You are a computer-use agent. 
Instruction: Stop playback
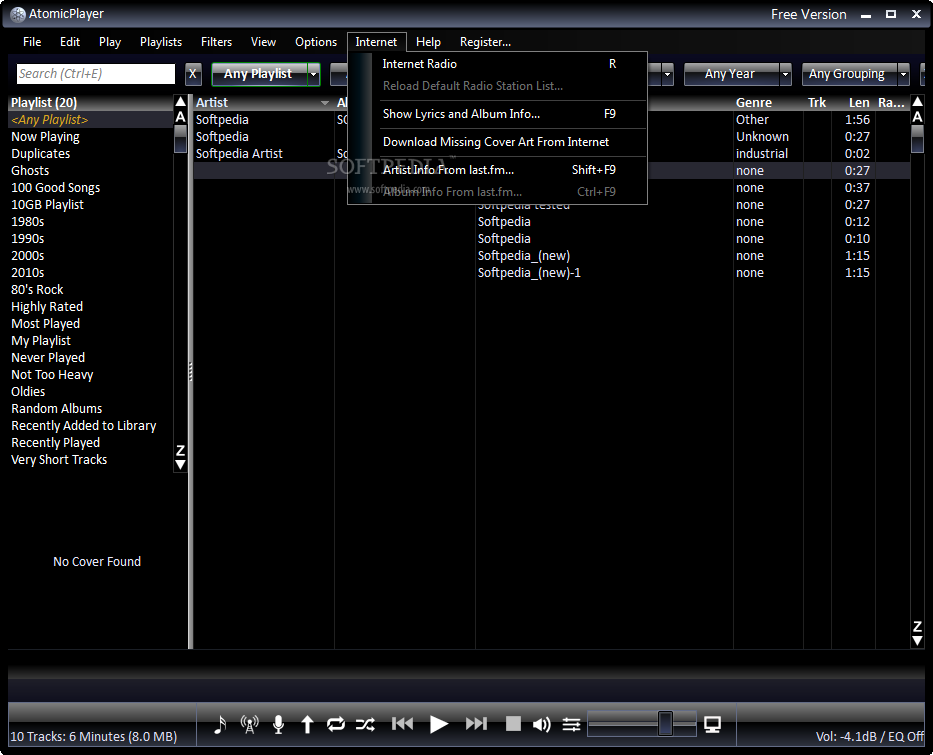513,723
